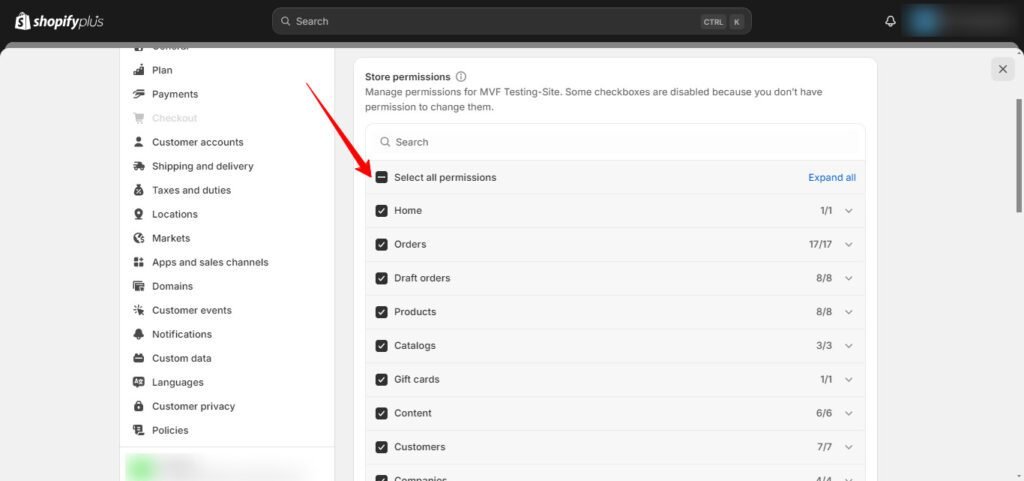Screen dimensions: 1024x481
Task: Uncheck the Gift cards checkbox
Action: (381, 379)
